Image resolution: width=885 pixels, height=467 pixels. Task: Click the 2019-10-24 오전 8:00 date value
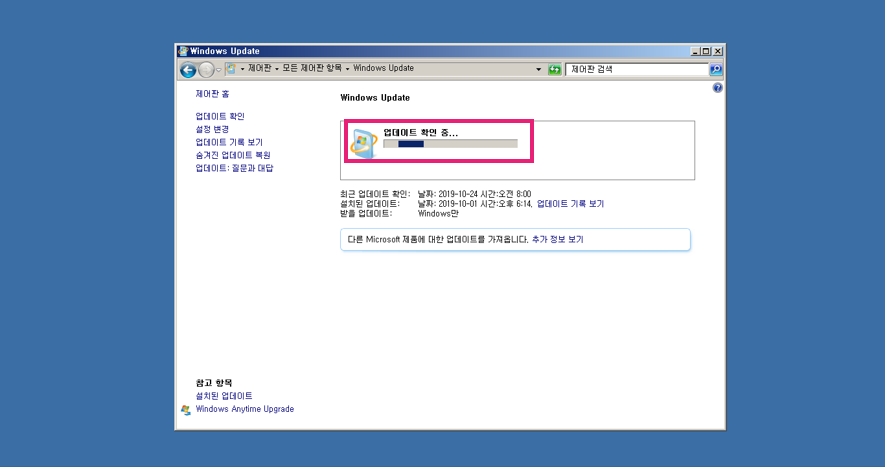474,194
